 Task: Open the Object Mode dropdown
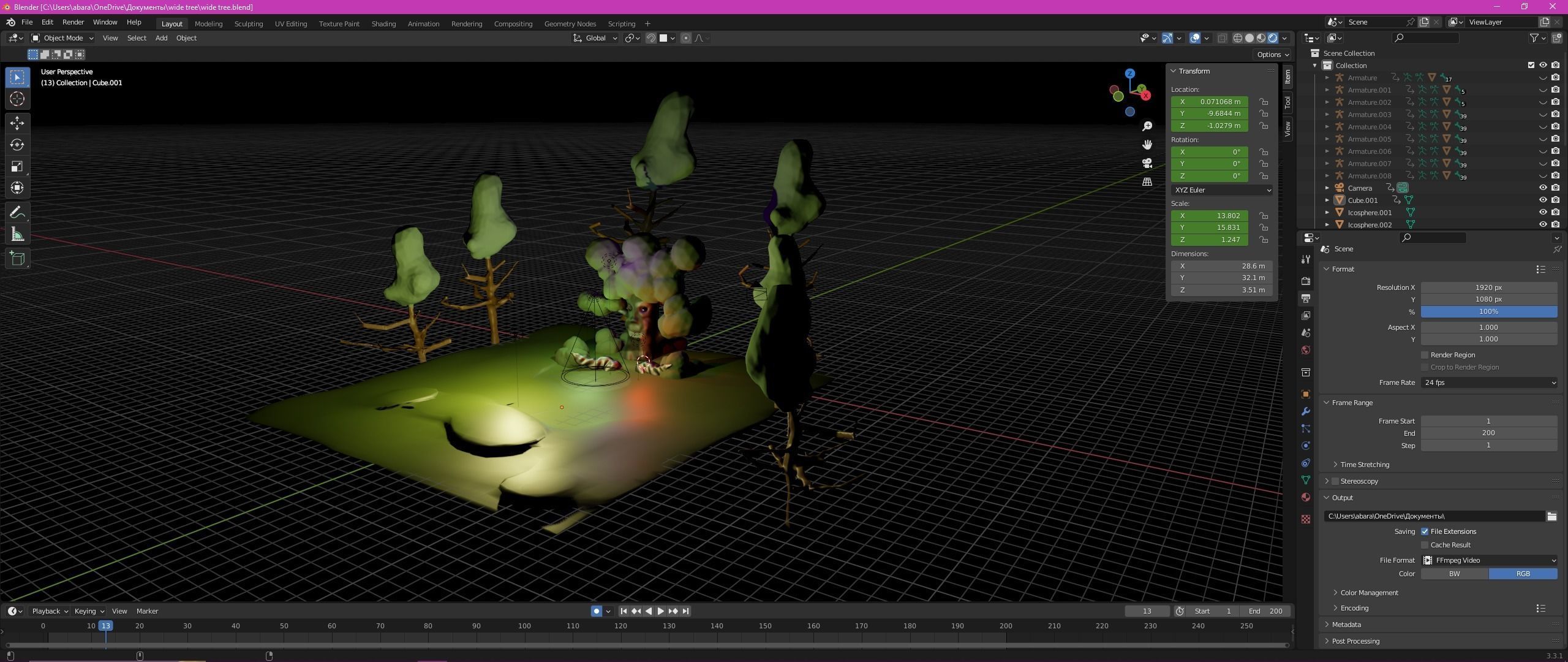(62, 38)
